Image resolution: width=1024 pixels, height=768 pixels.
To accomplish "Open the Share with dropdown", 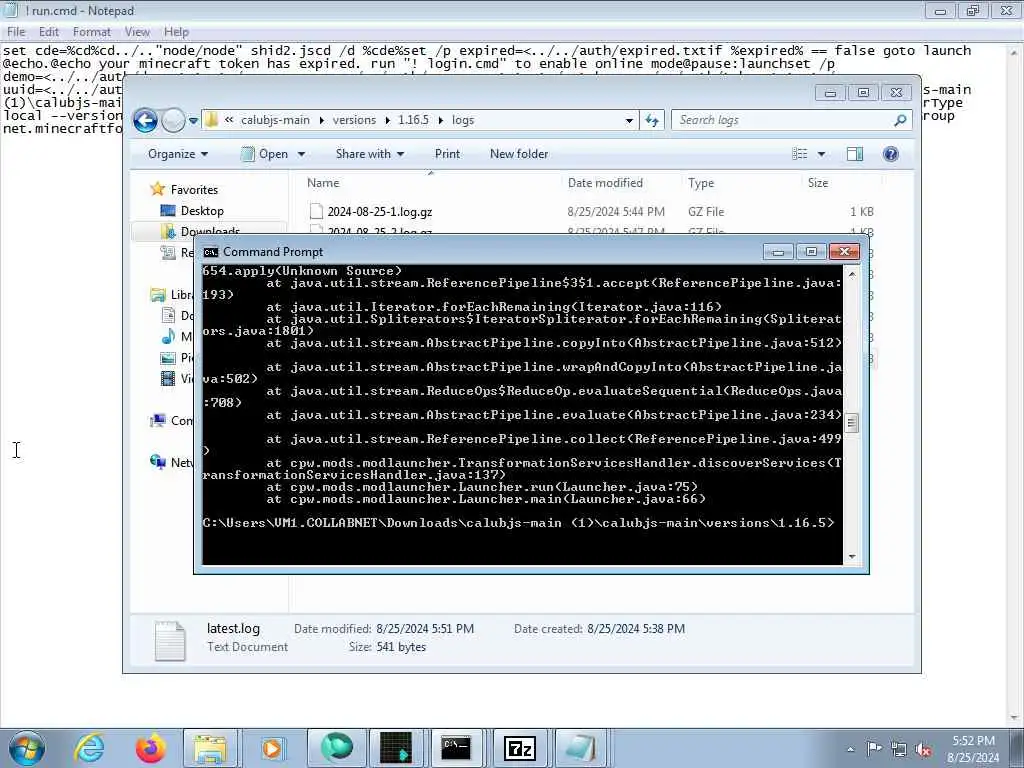I will point(370,154).
